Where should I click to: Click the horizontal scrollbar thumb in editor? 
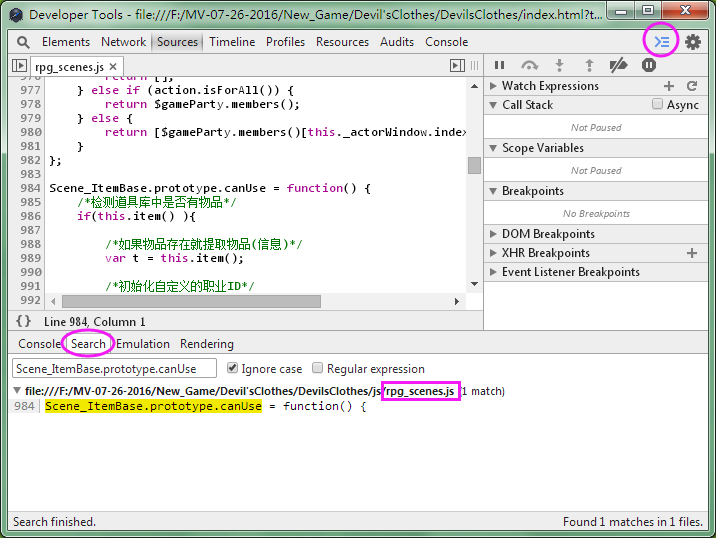coord(191,301)
